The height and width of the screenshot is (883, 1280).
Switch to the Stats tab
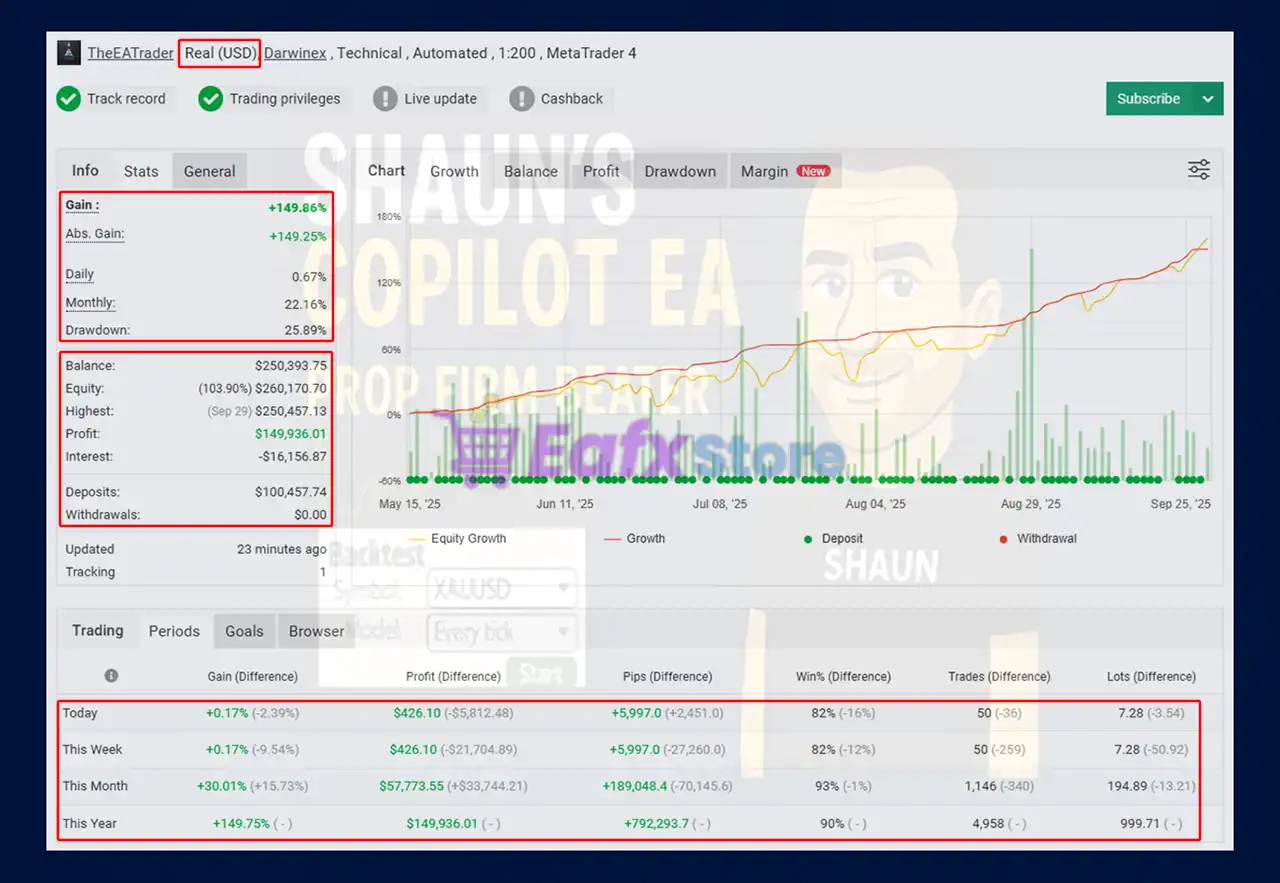pyautogui.click(x=141, y=171)
